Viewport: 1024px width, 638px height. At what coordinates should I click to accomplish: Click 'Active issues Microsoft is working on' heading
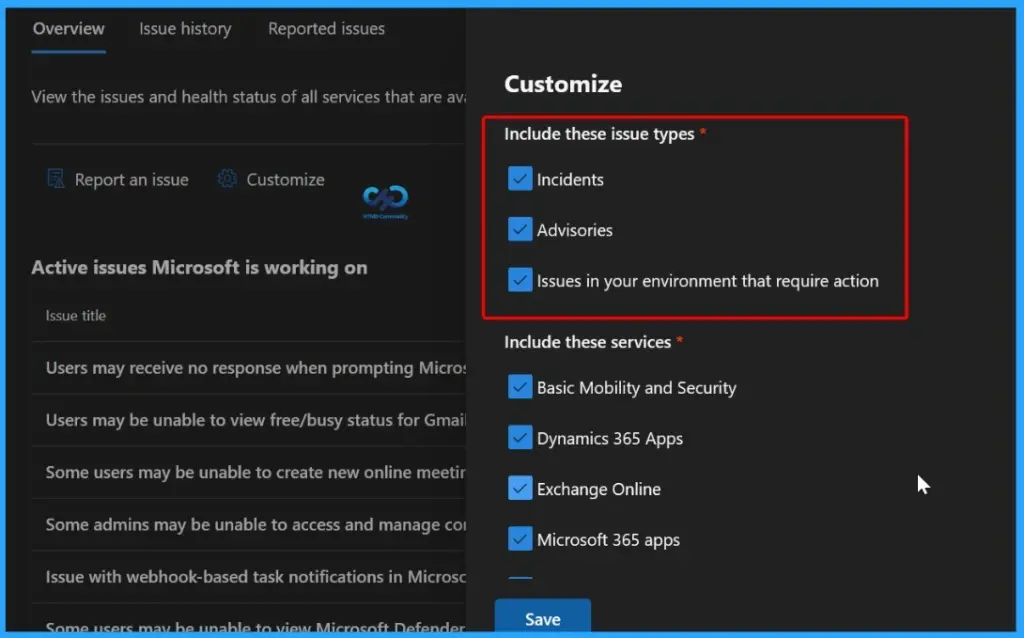[199, 268]
